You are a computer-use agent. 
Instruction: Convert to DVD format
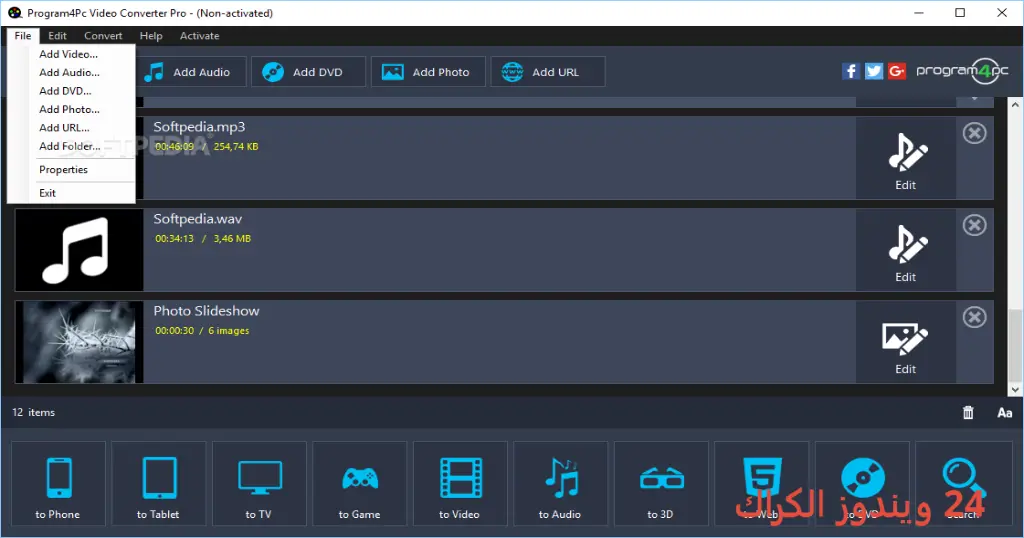(x=862, y=483)
